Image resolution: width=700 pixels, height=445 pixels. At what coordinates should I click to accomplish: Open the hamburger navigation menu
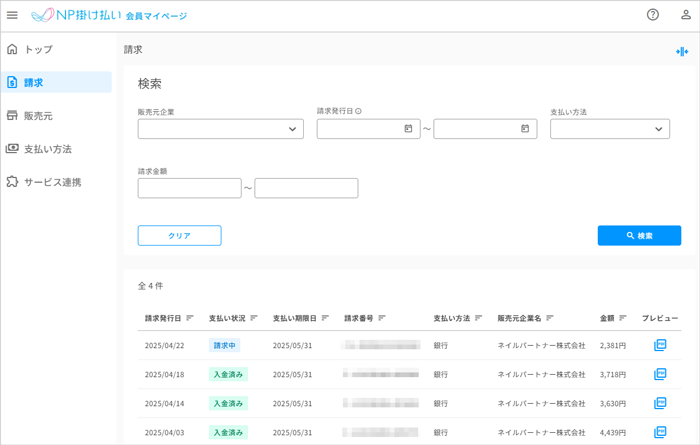(x=12, y=15)
